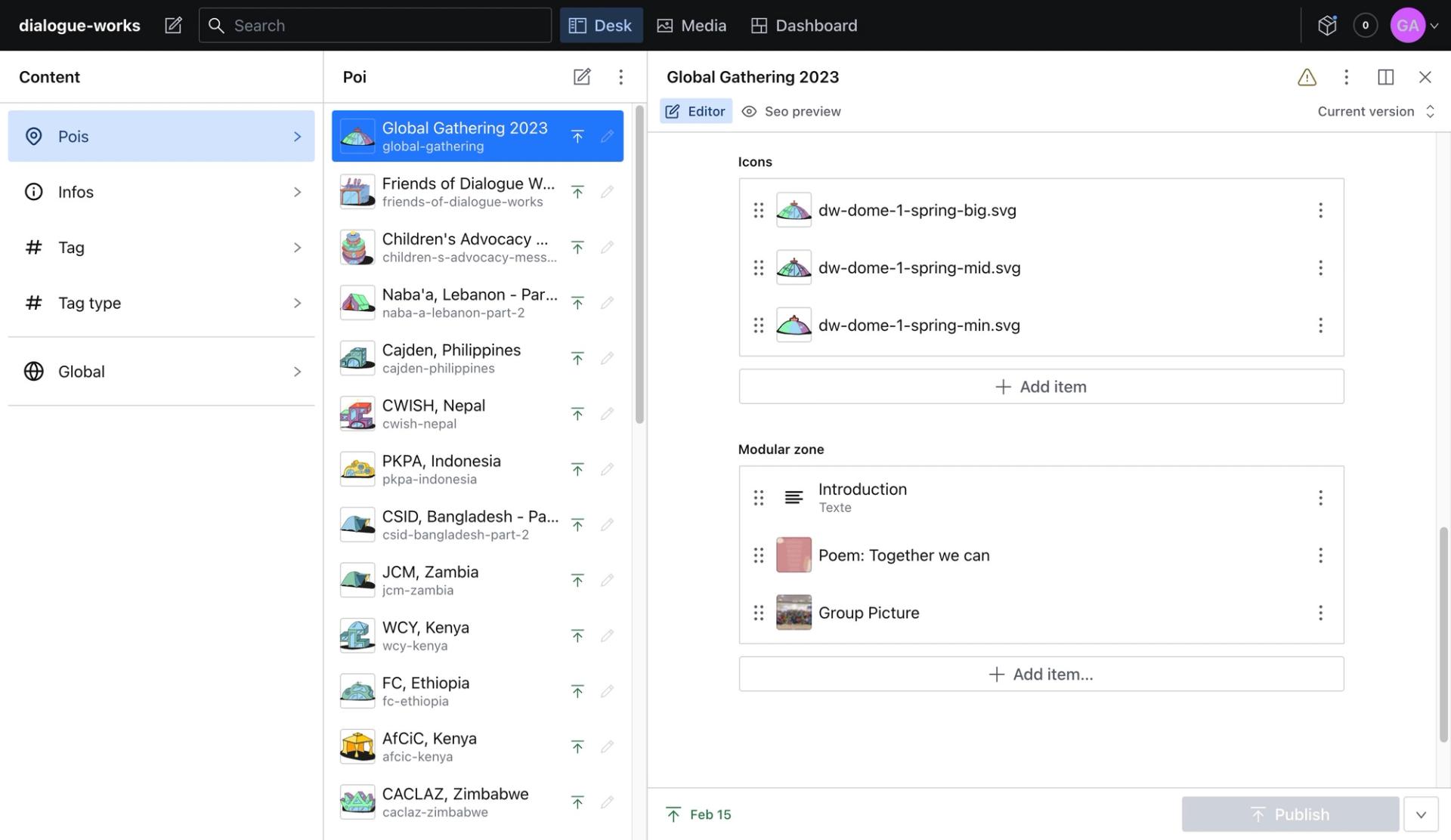Open options menu for dw-dome-1-spring-mid.svg

click(x=1320, y=268)
